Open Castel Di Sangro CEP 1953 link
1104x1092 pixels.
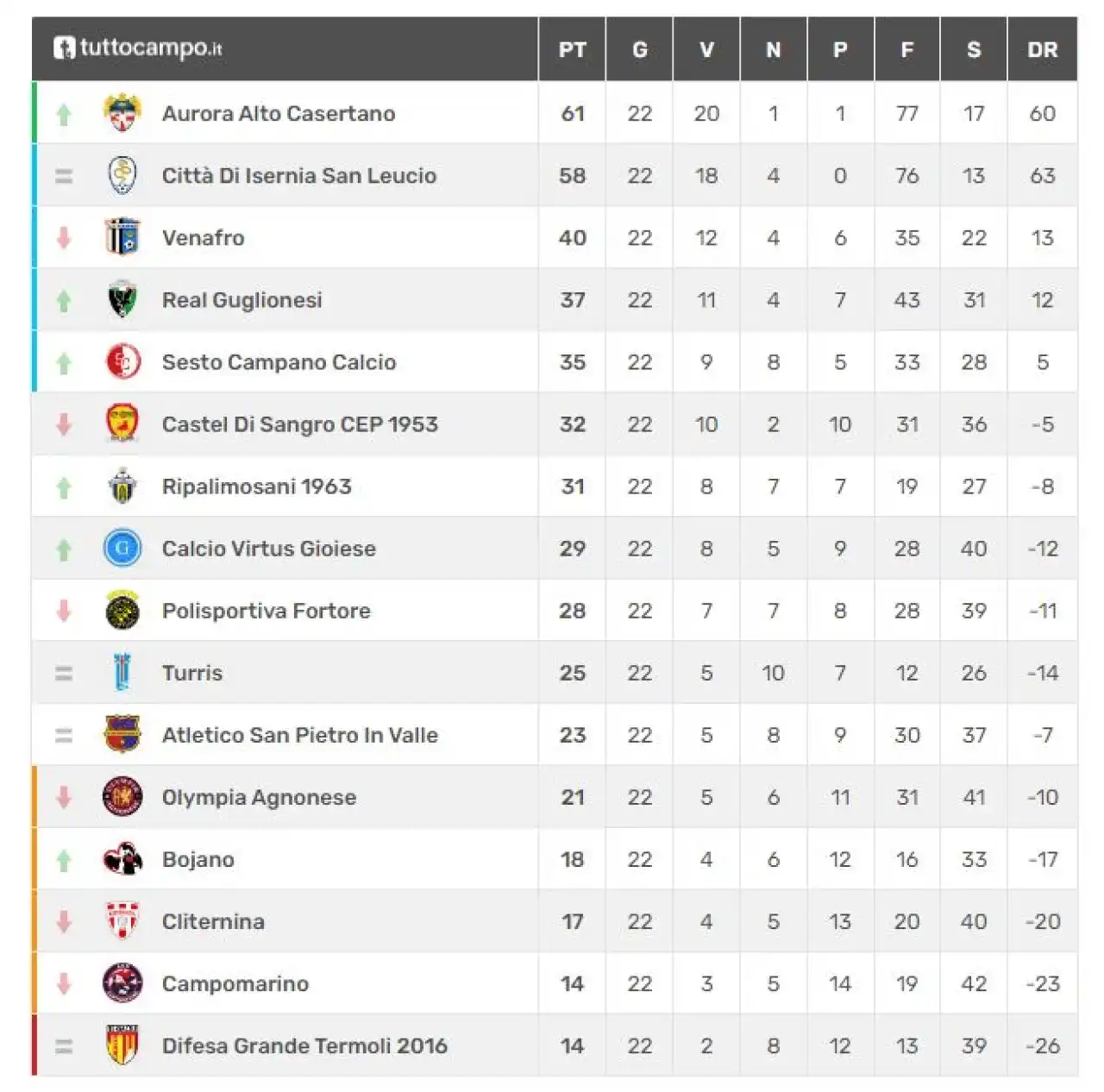coord(300,424)
